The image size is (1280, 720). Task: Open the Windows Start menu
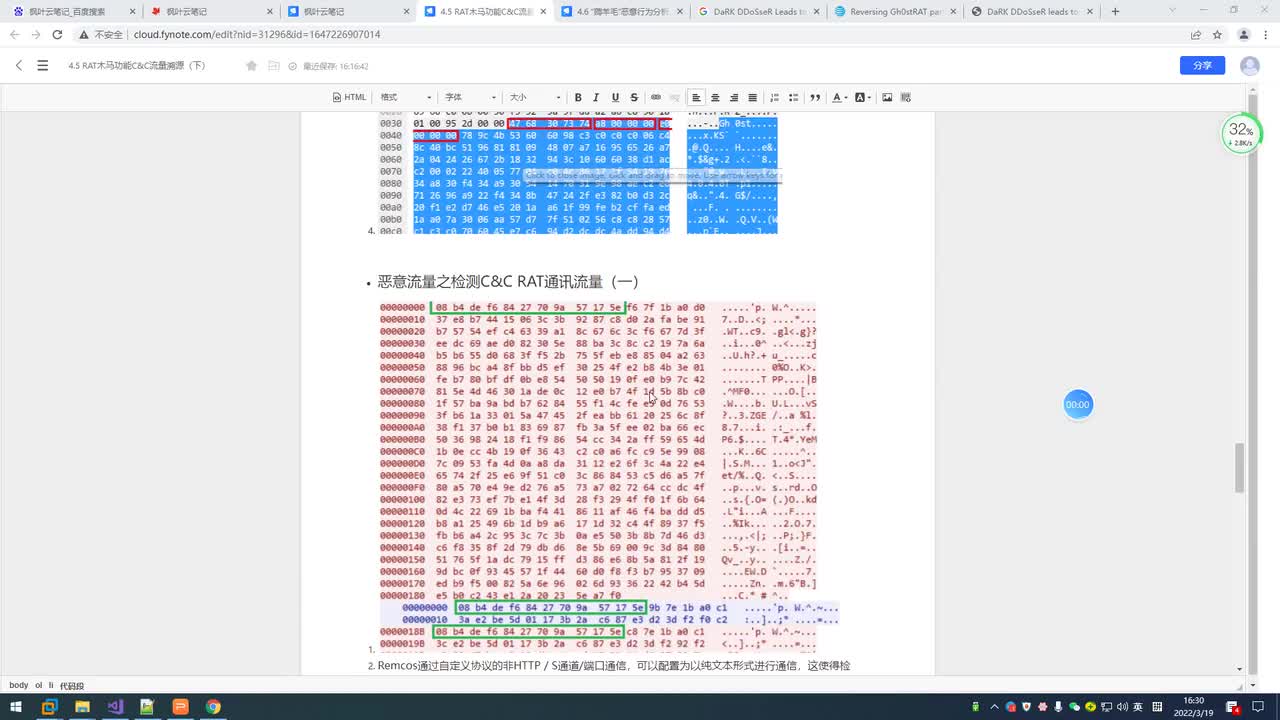point(15,707)
